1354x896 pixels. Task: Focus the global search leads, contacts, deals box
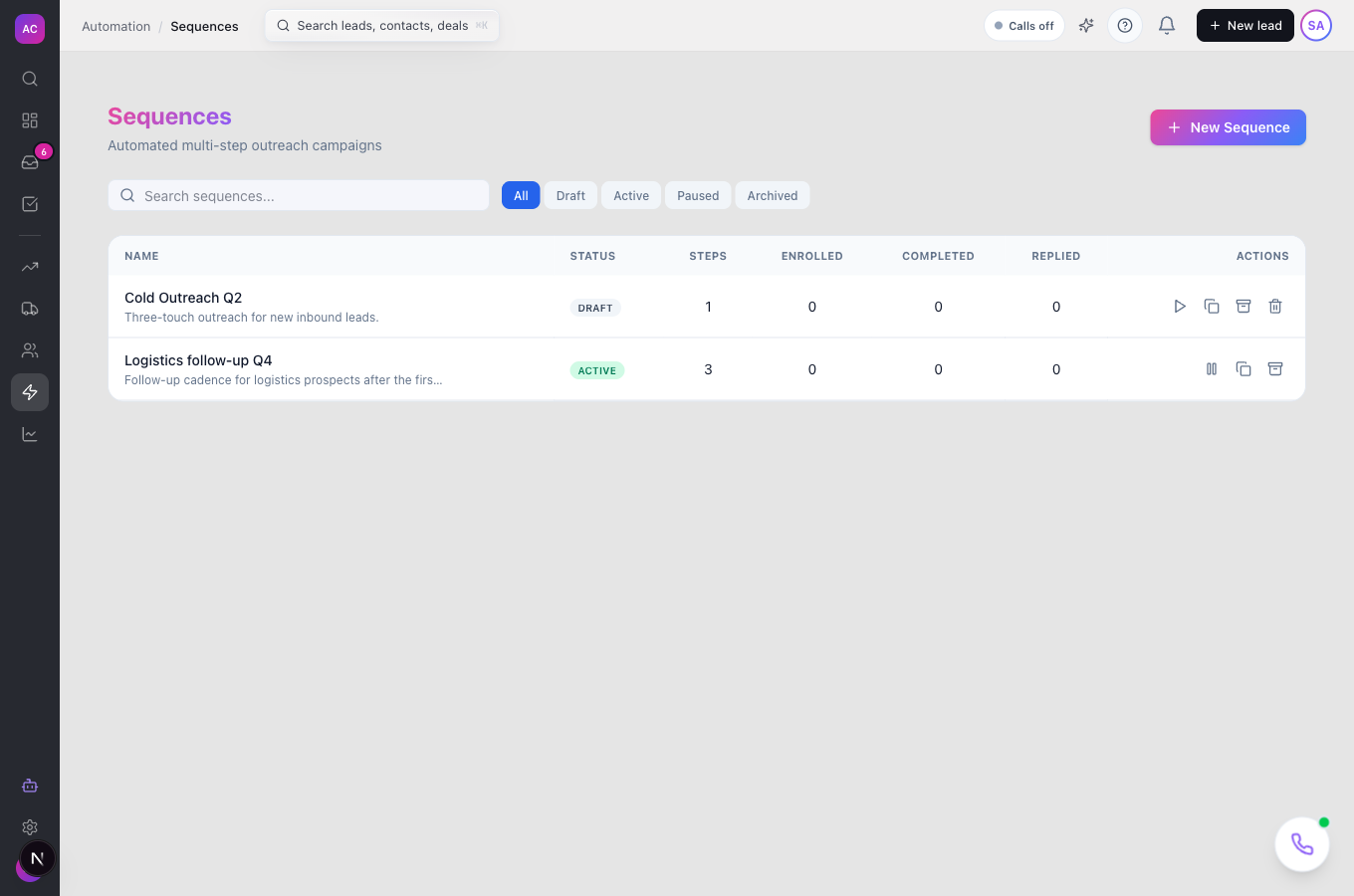pos(382,26)
